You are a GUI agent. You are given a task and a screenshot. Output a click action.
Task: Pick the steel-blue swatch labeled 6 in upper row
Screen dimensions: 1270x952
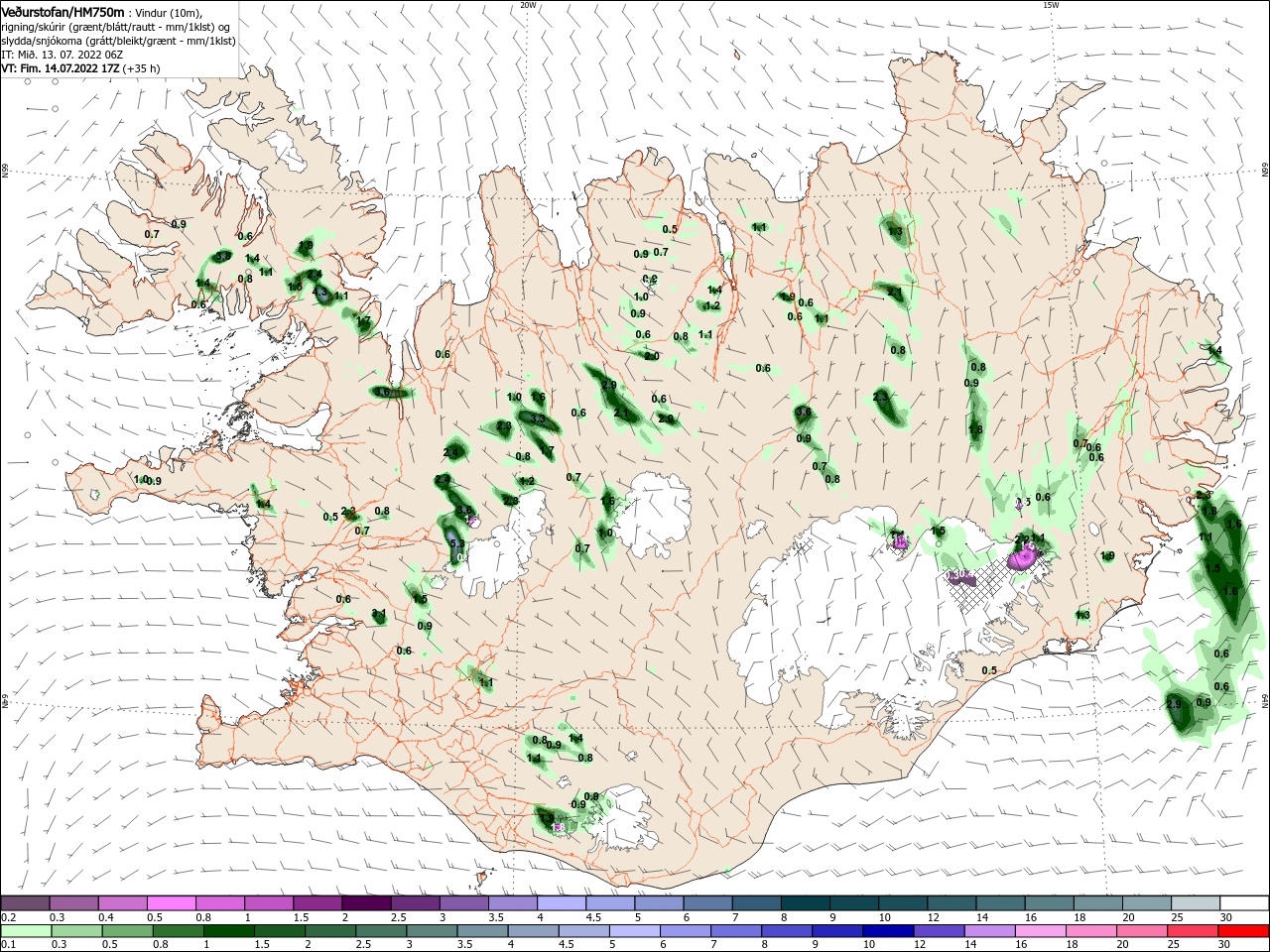[708, 903]
